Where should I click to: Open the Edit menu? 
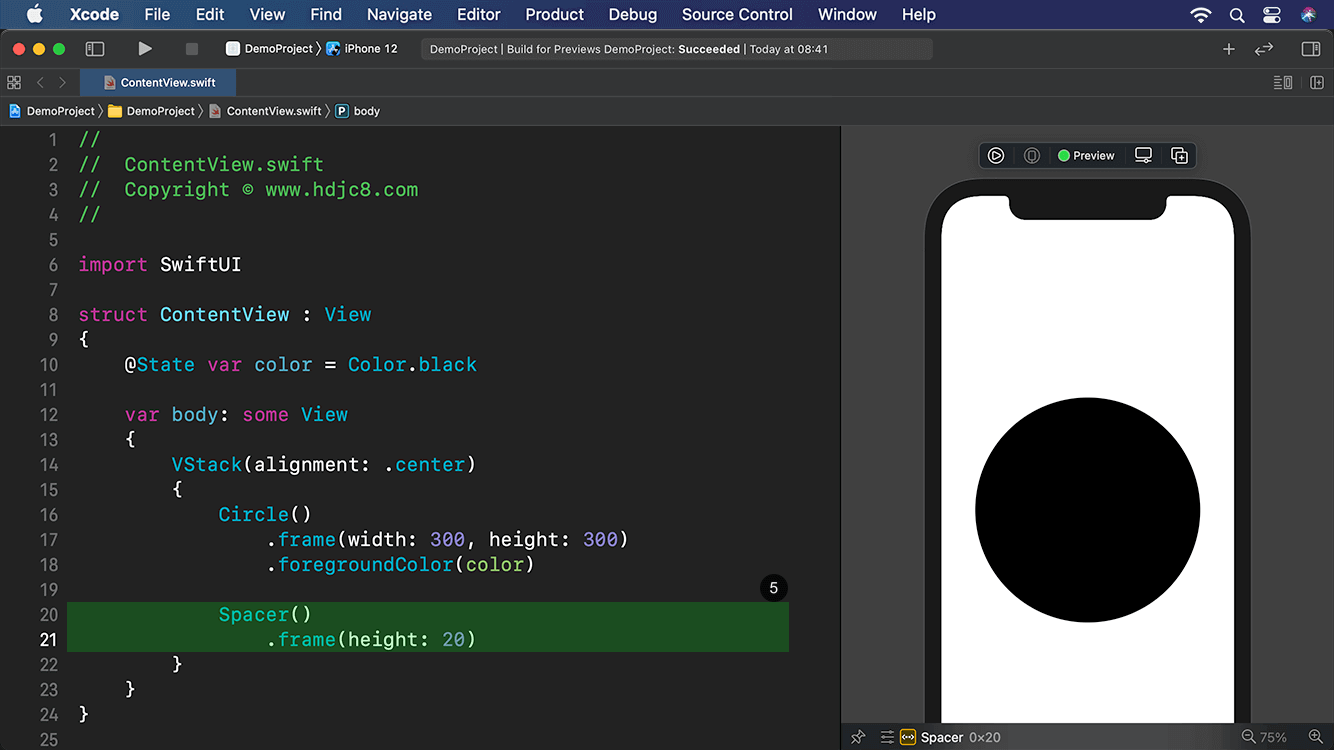tap(210, 14)
